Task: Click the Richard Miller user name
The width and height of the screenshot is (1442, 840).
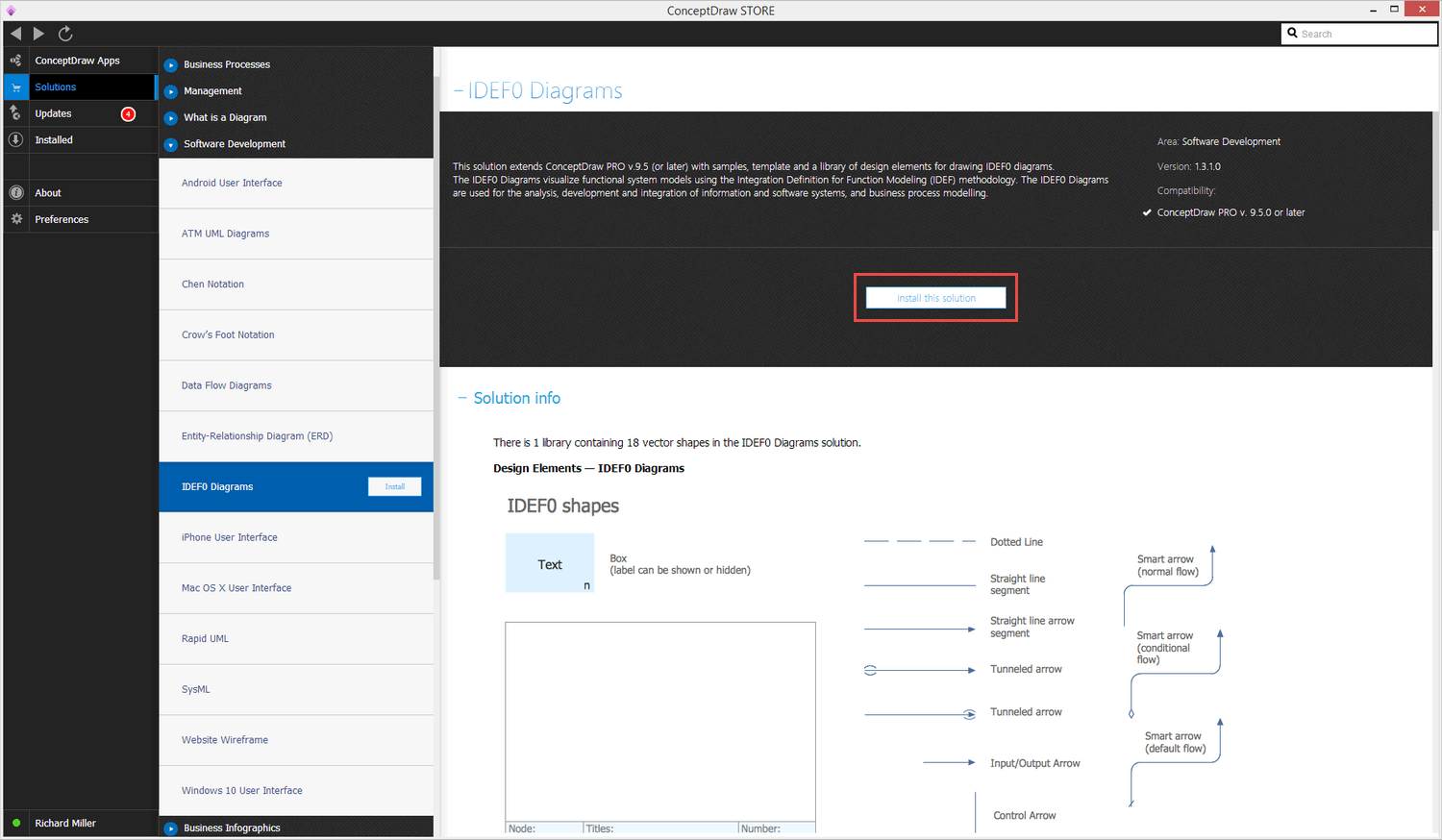Action: pyautogui.click(x=65, y=823)
